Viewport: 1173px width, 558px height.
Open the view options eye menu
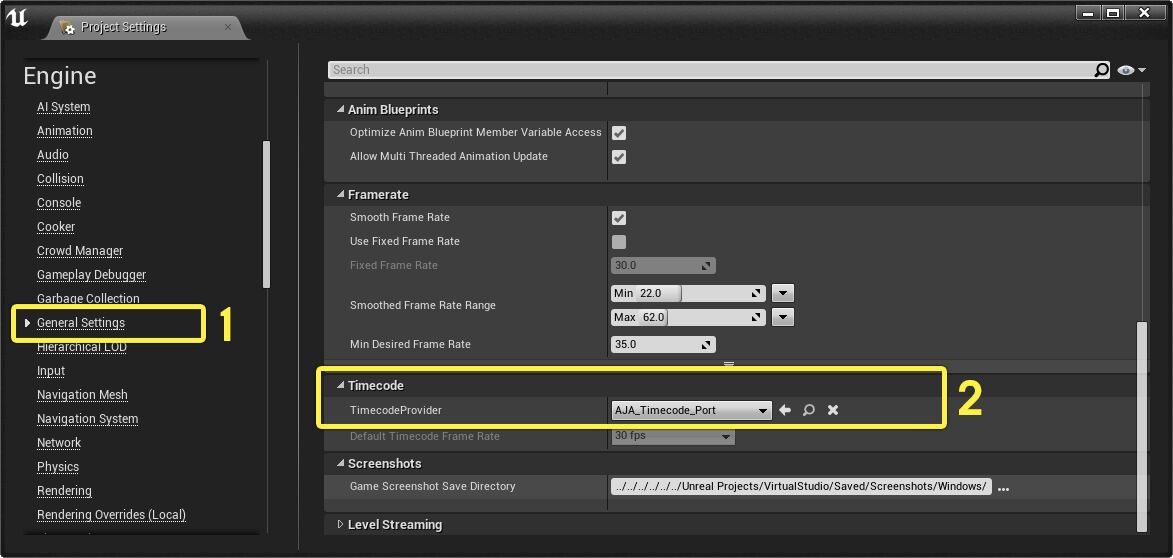point(1131,70)
